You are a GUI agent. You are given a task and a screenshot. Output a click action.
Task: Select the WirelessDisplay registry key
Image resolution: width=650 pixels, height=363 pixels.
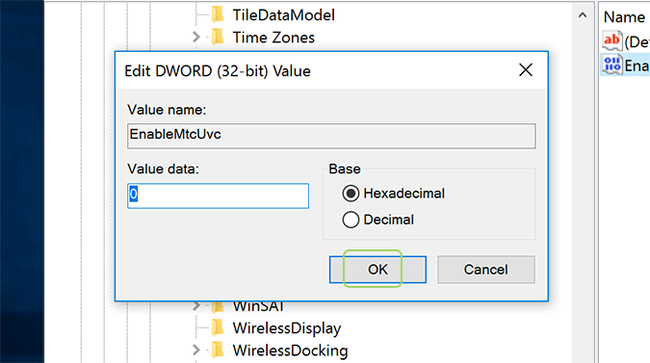pyautogui.click(x=286, y=328)
